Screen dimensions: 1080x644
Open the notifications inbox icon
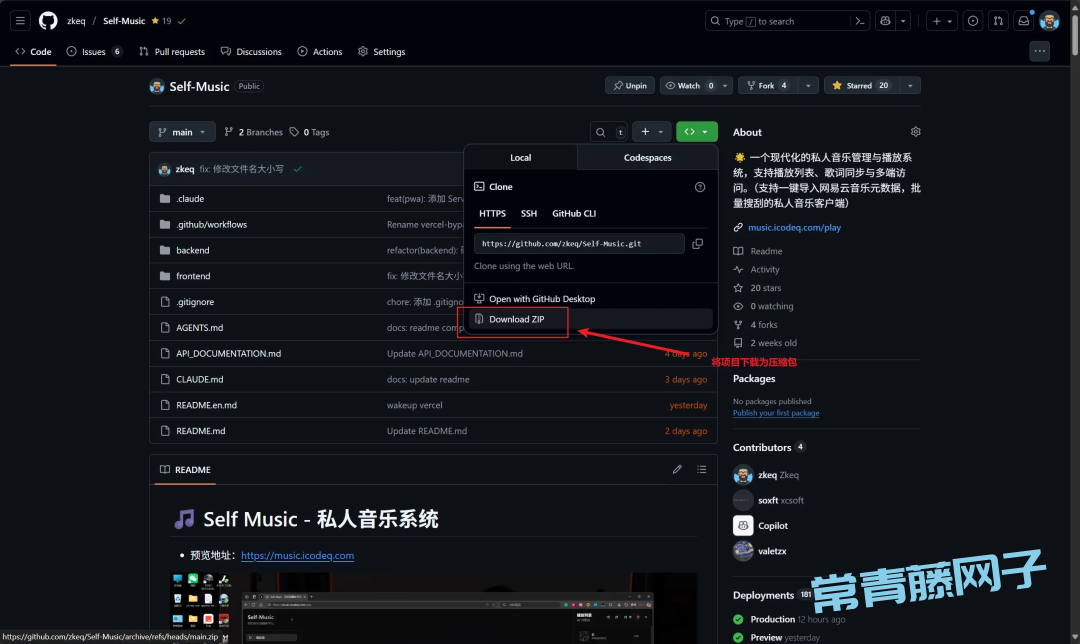pyautogui.click(x=1023, y=21)
